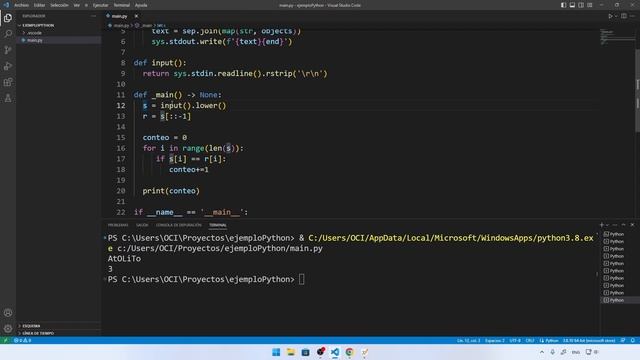Click the Run Python File play button
Viewport: 640px width, 360px height.
point(610,16)
